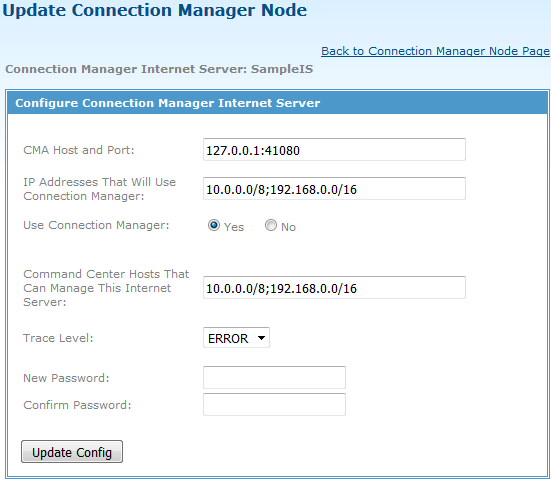Click the CMA Host and Port input field
This screenshot has width=551, height=479.
click(334, 150)
